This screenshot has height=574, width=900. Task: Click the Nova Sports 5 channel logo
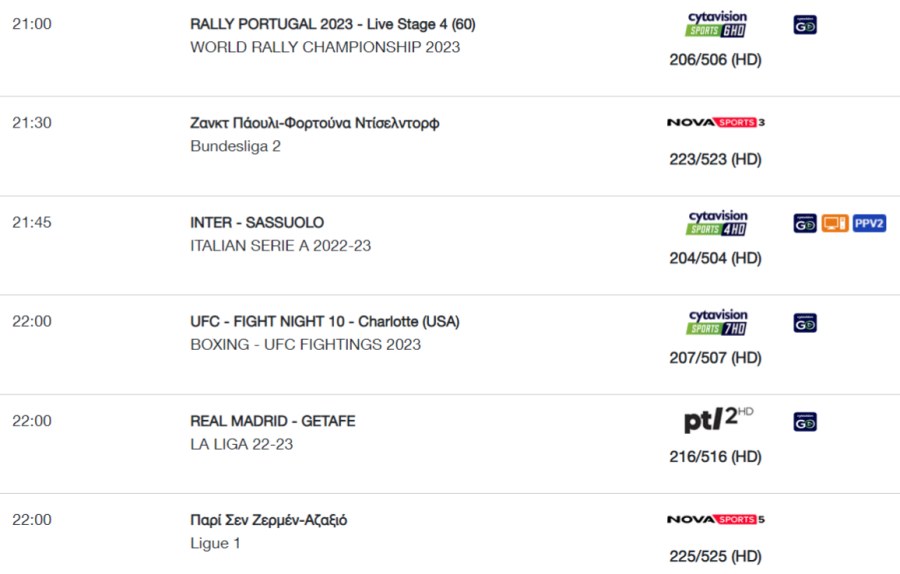pyautogui.click(x=716, y=519)
